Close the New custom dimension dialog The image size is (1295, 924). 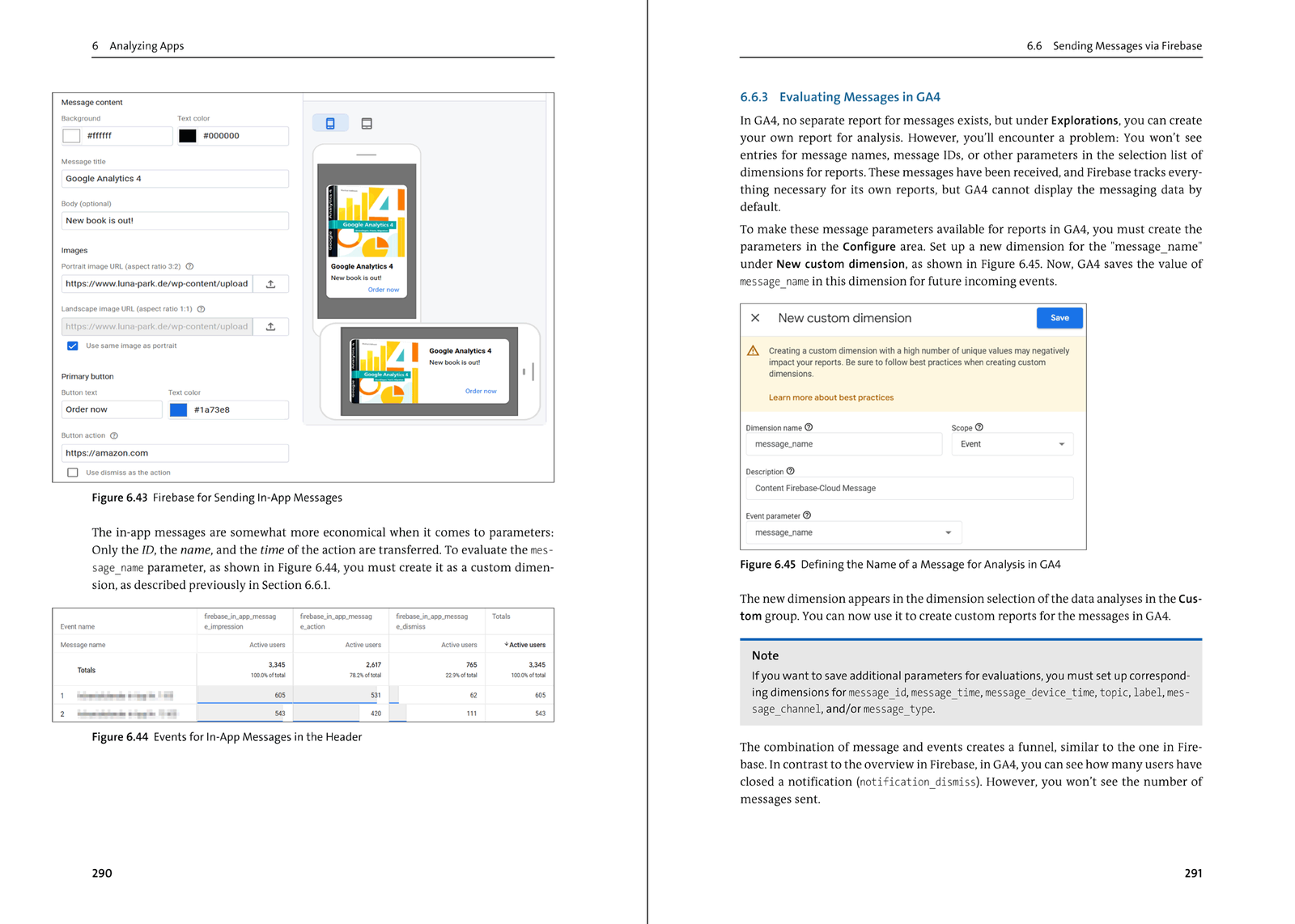click(x=755, y=318)
